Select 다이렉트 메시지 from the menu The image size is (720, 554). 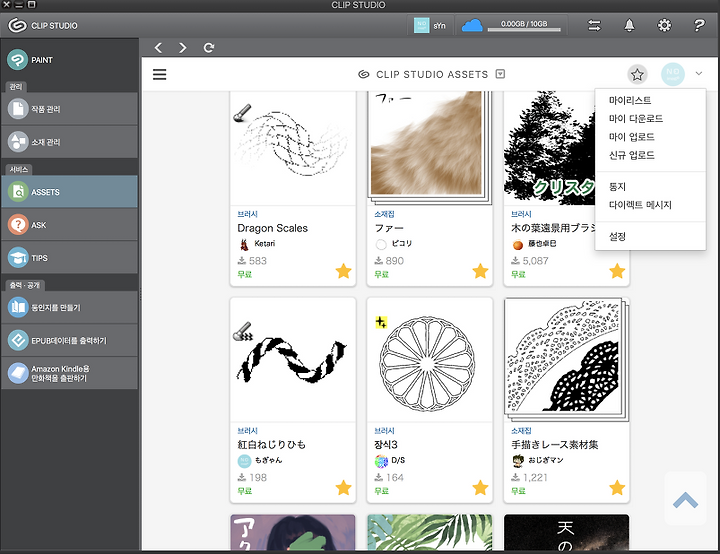(x=640, y=205)
